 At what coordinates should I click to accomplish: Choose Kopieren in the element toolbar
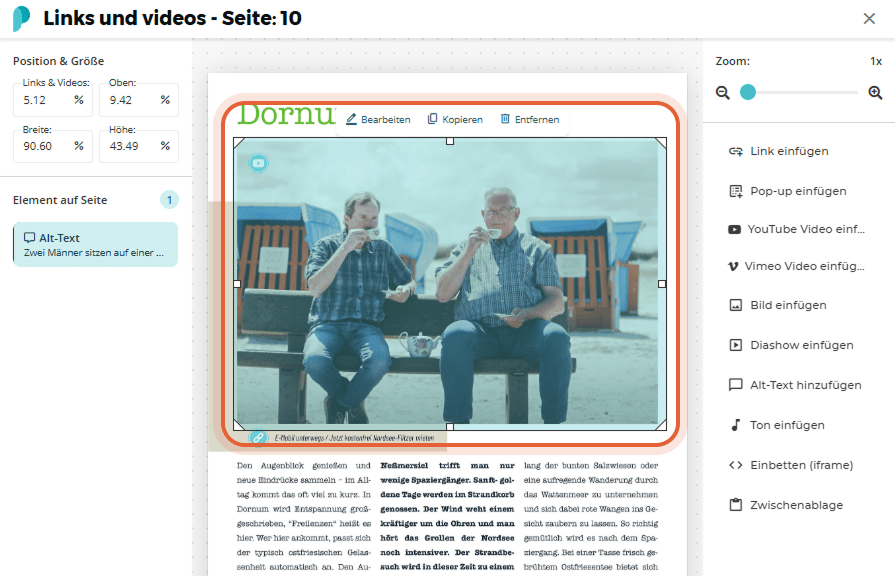455,119
